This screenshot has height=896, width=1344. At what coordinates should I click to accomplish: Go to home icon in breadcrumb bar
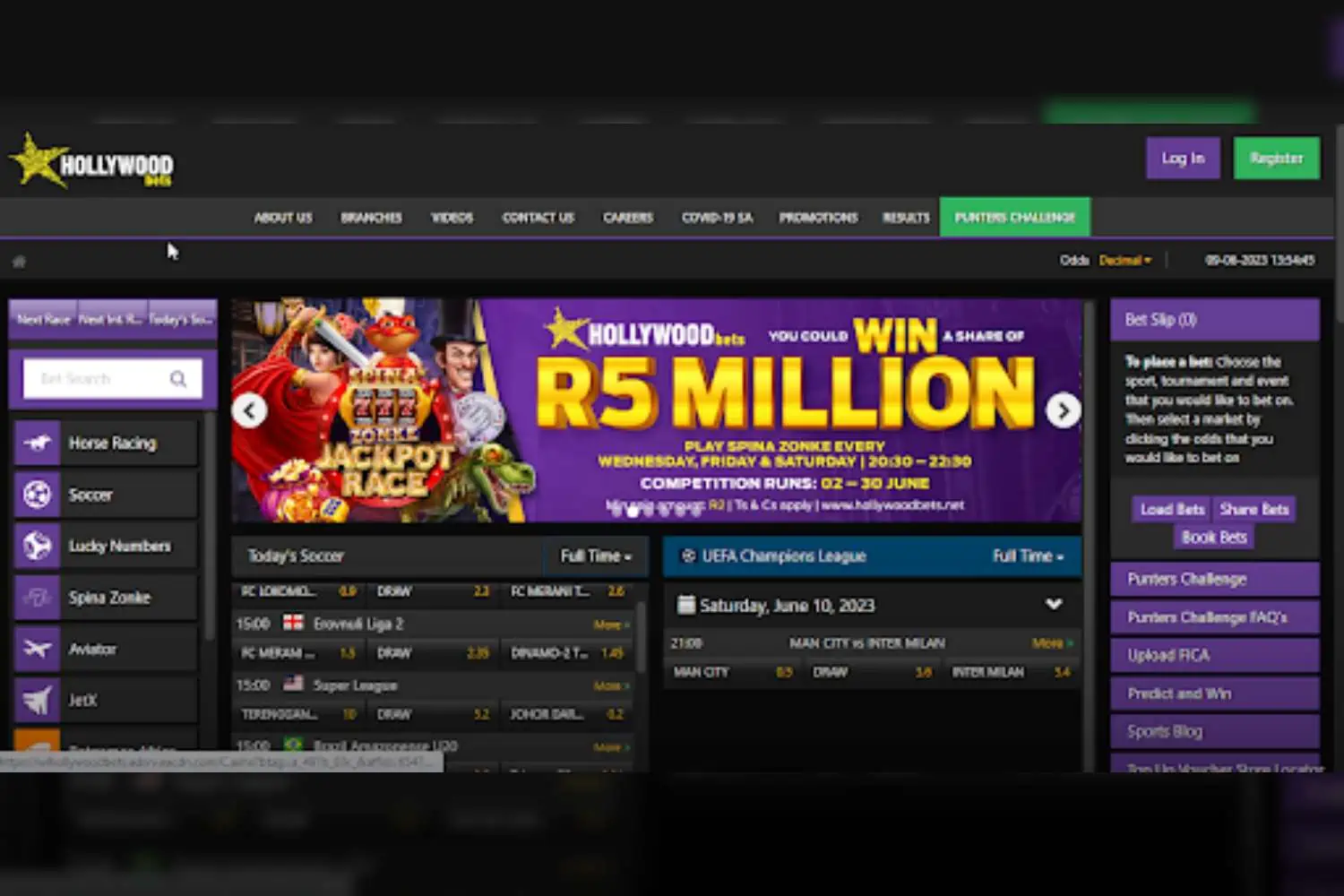point(19,262)
